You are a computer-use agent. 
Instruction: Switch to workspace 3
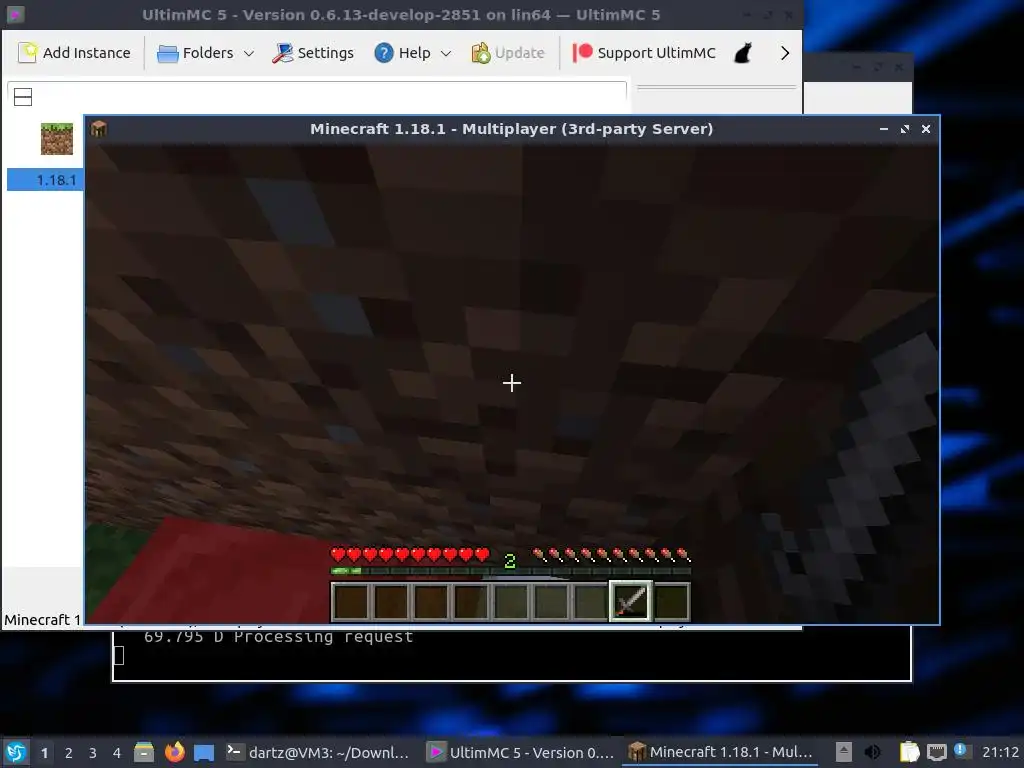(93, 753)
